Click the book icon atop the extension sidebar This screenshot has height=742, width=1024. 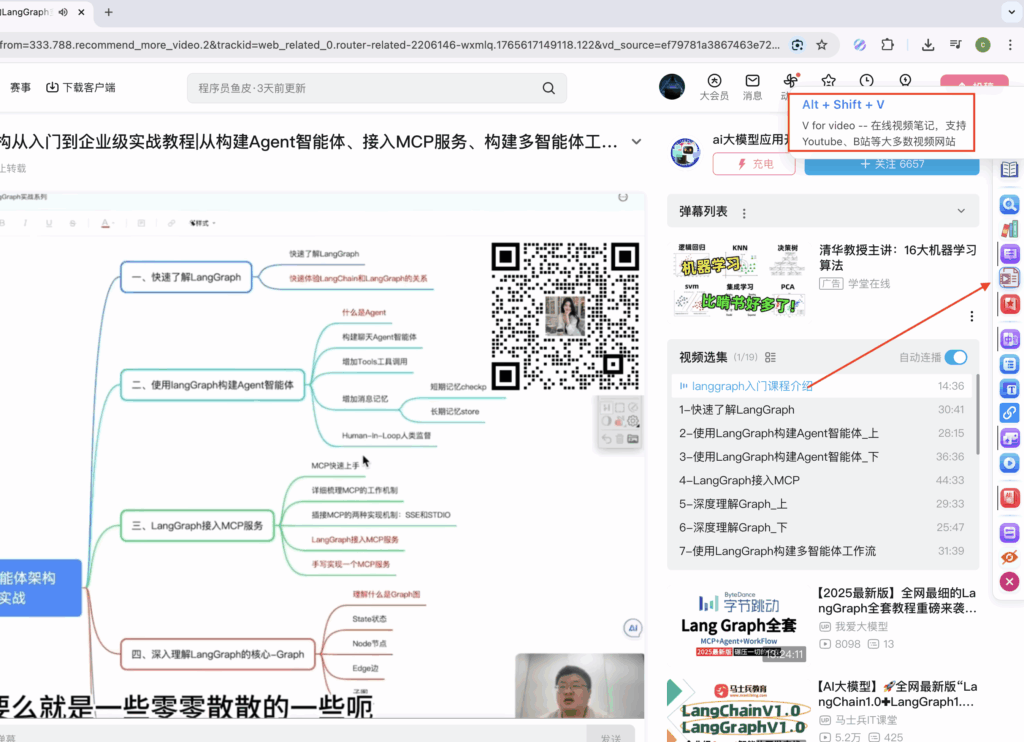[1009, 170]
